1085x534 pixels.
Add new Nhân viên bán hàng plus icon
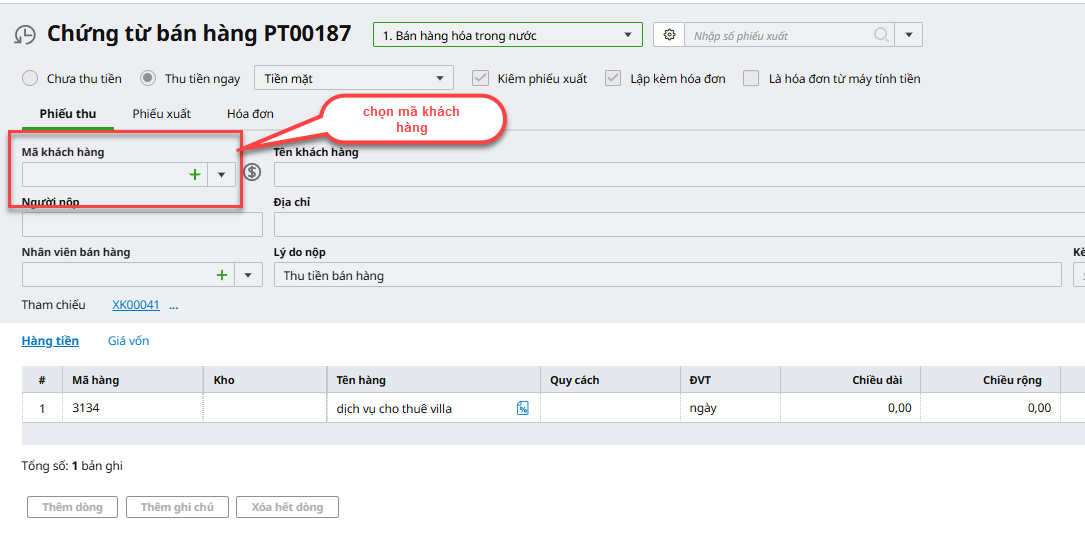click(x=222, y=275)
